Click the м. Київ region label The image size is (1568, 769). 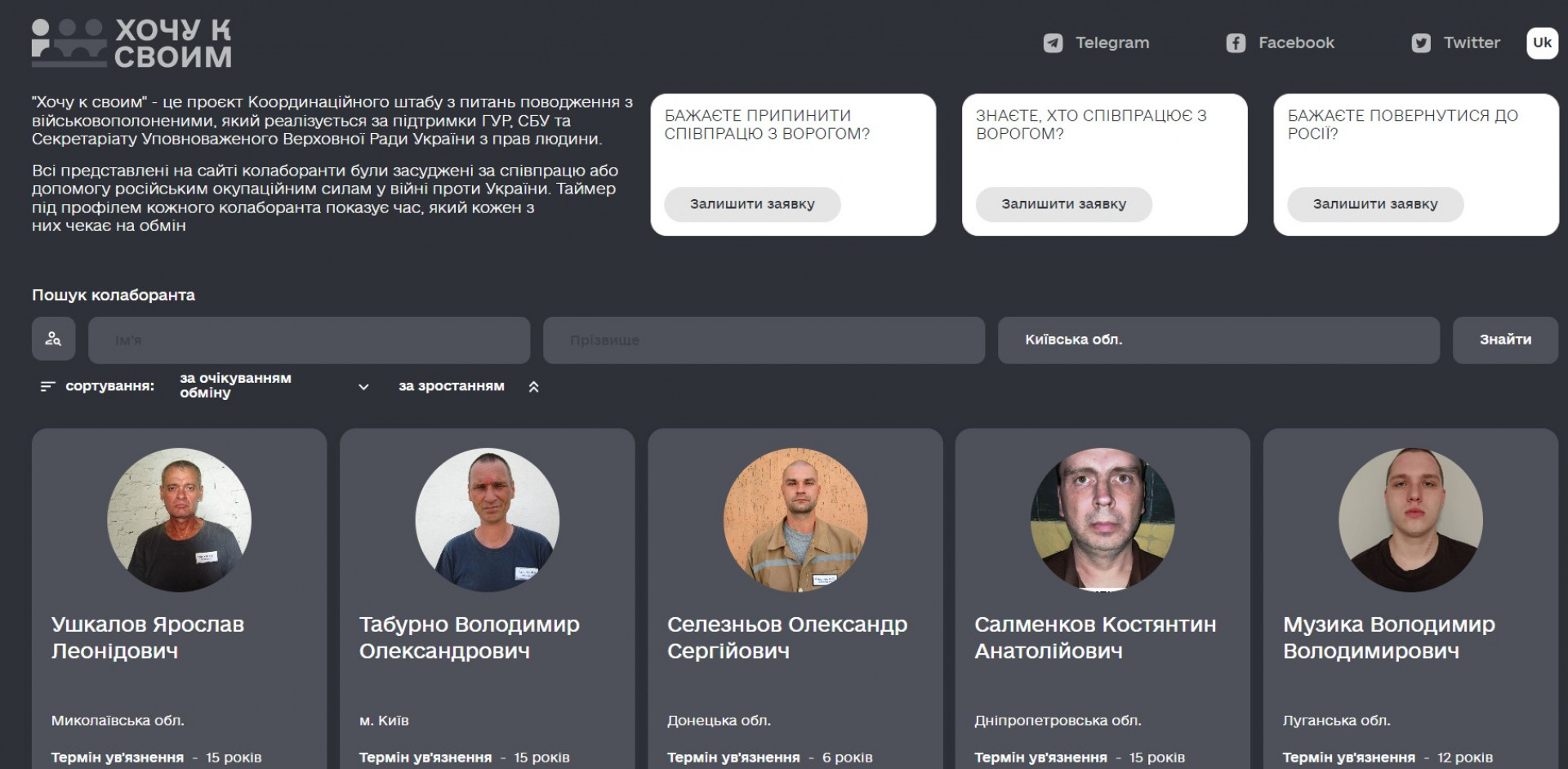384,721
